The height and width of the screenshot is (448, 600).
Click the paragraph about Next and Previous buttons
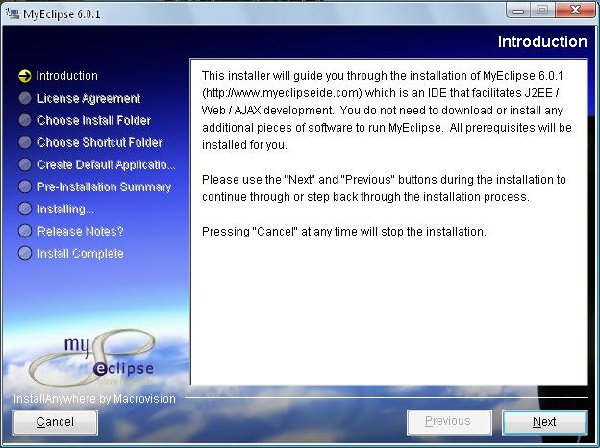click(x=384, y=188)
